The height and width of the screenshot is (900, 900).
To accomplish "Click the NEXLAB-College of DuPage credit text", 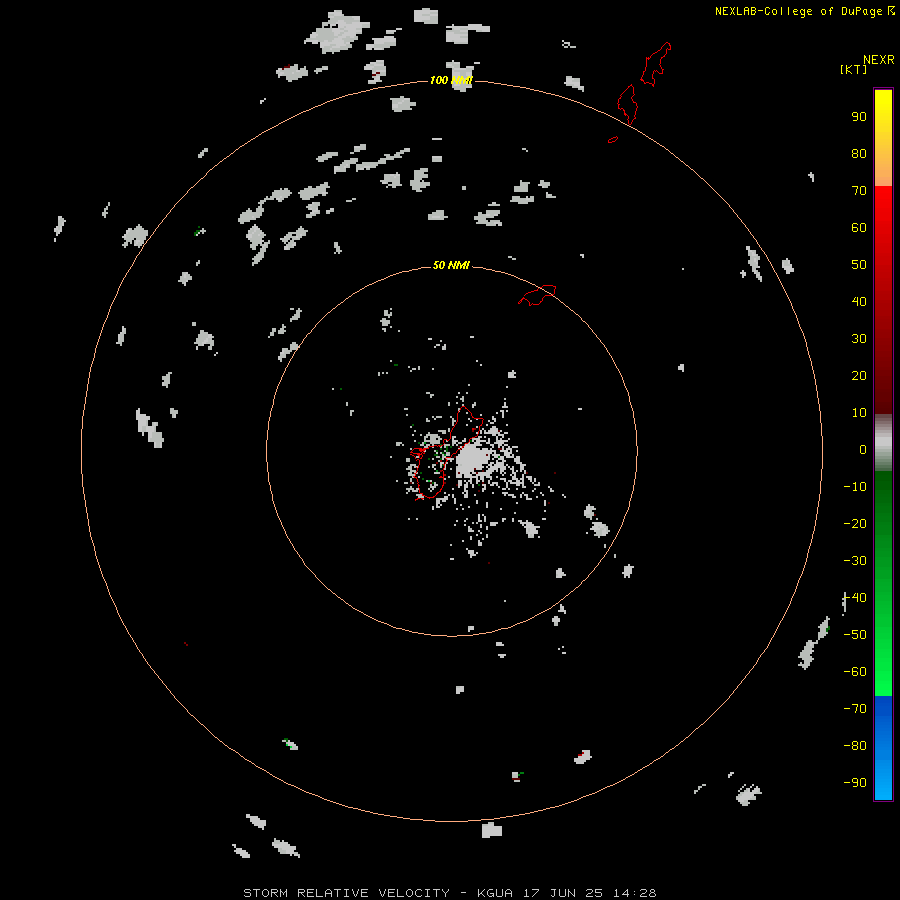I will pos(804,11).
